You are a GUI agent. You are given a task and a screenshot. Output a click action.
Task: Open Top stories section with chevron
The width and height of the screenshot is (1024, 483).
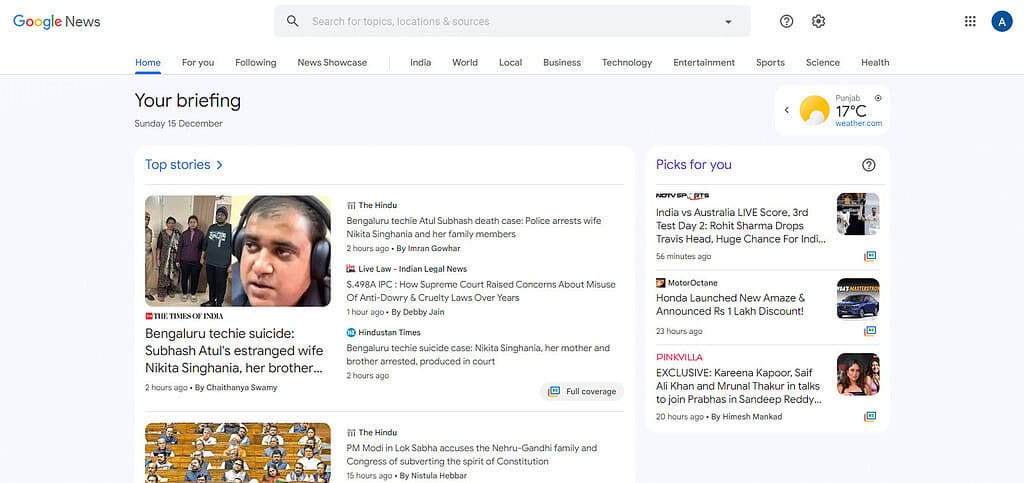[x=184, y=164]
